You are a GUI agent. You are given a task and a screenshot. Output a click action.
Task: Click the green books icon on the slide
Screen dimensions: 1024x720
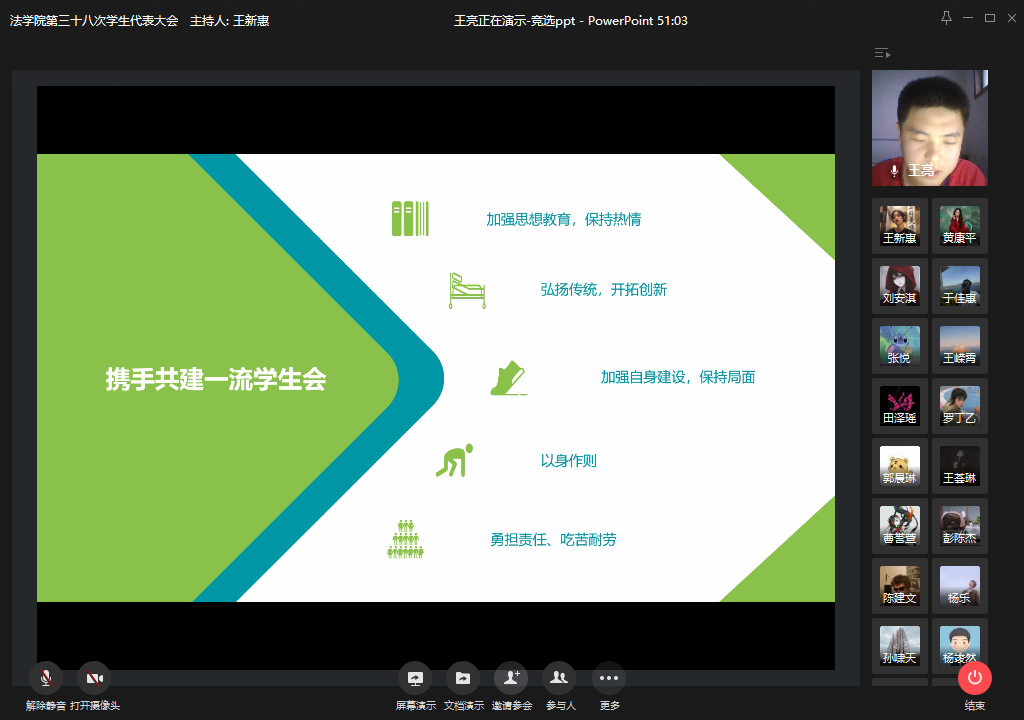[410, 218]
